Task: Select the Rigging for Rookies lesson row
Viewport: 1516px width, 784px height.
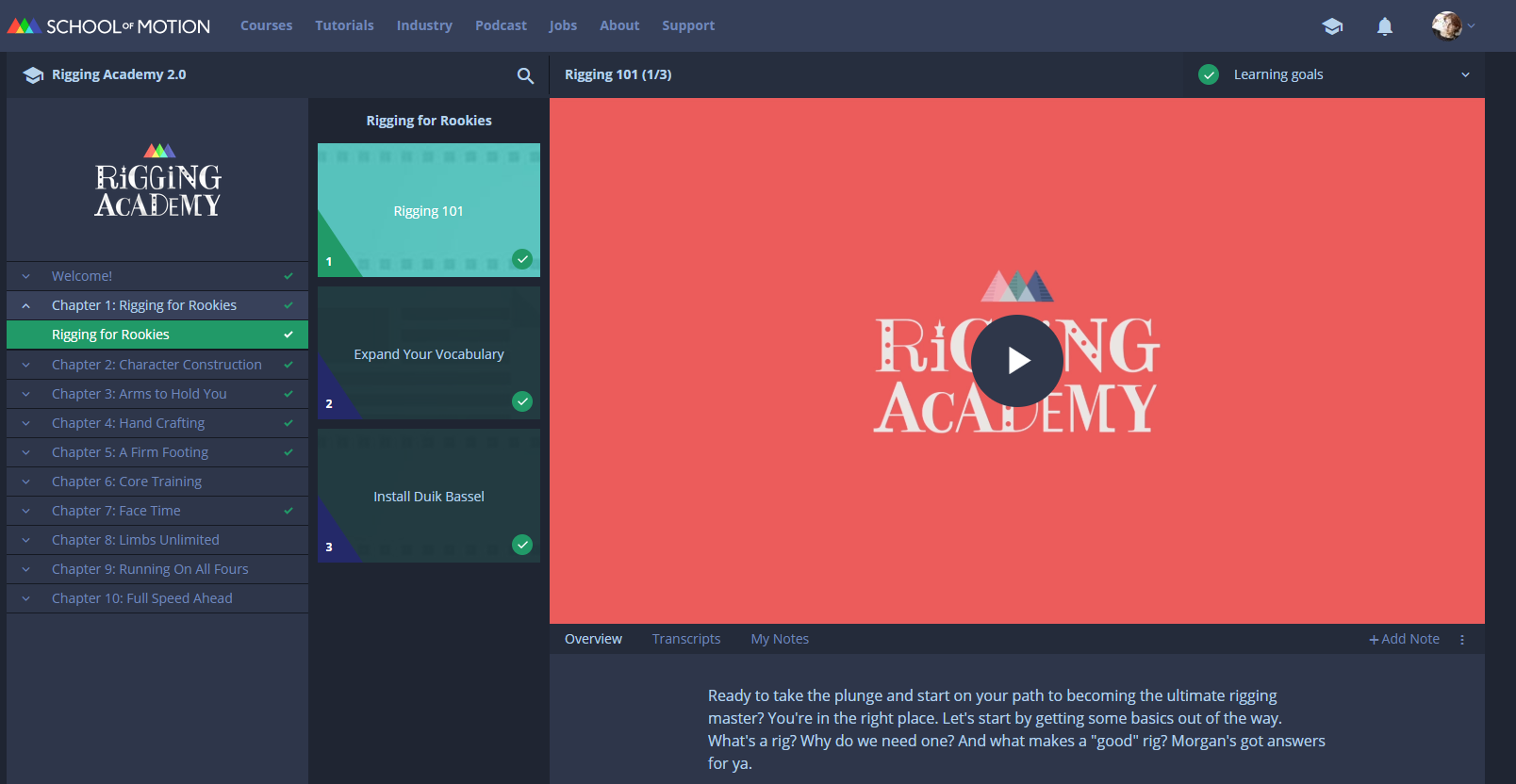Action: 157,335
